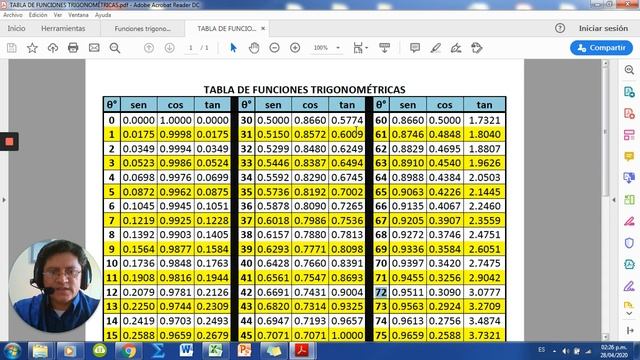Click the cell with value 0.7071 in the sen column
The height and width of the screenshot is (360, 640).
[x=273, y=335]
